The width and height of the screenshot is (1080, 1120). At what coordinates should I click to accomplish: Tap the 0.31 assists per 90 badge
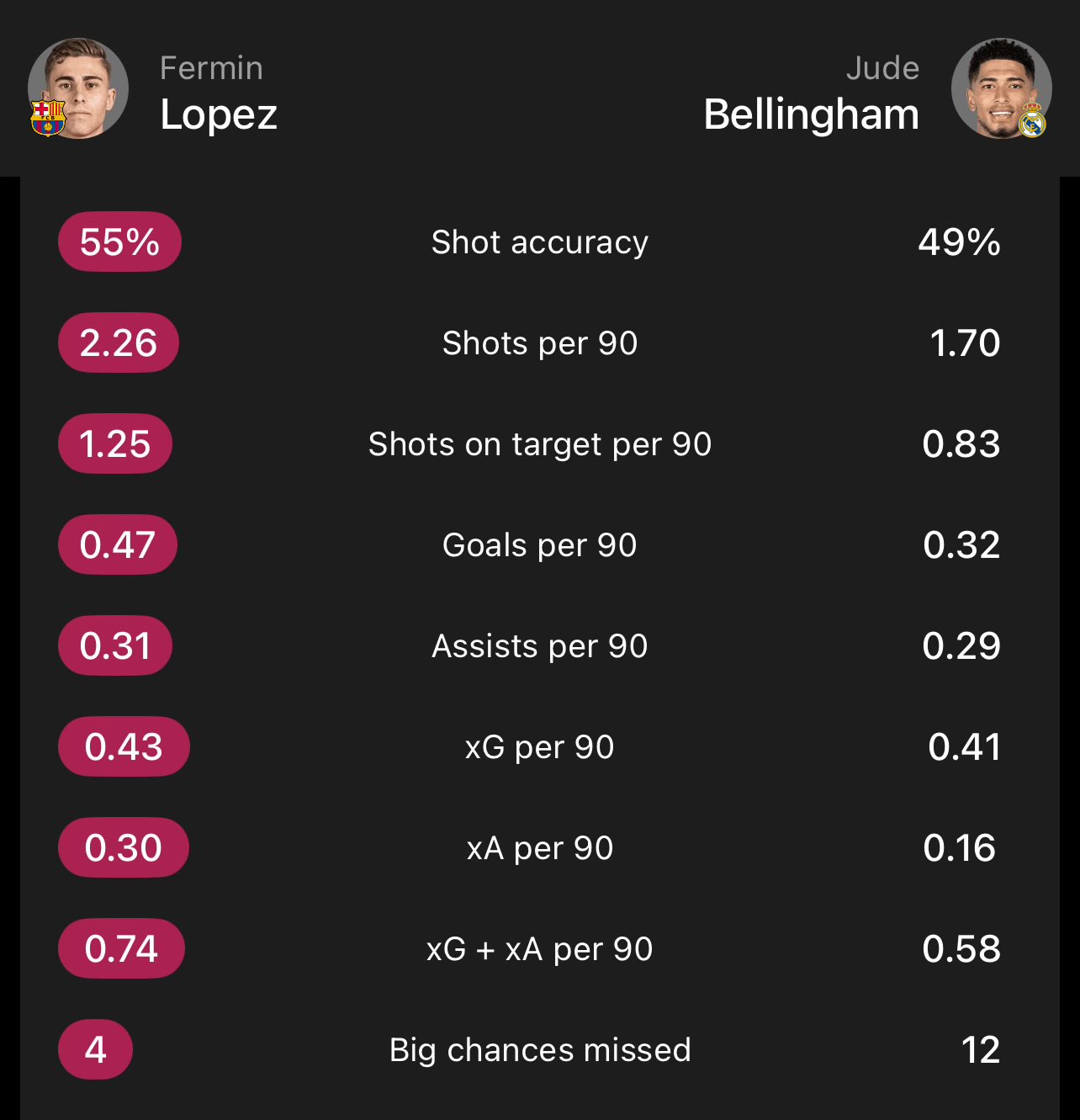coord(115,645)
